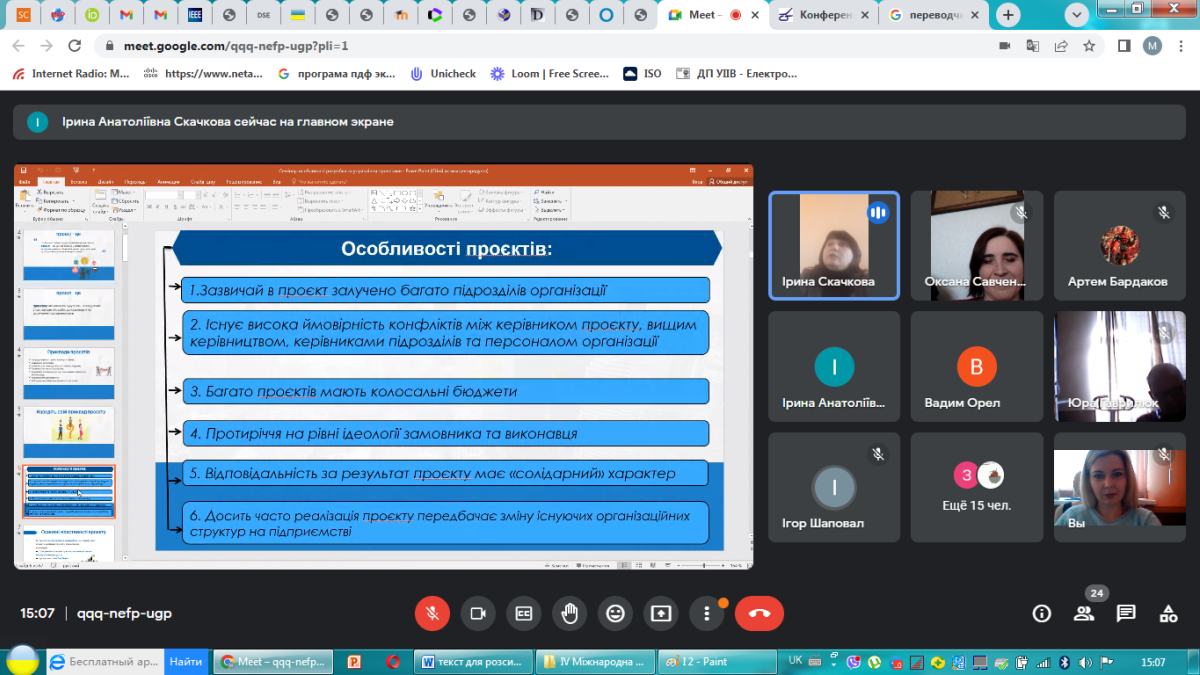Turn on closed captions
This screenshot has height=675, width=1200.
point(524,613)
